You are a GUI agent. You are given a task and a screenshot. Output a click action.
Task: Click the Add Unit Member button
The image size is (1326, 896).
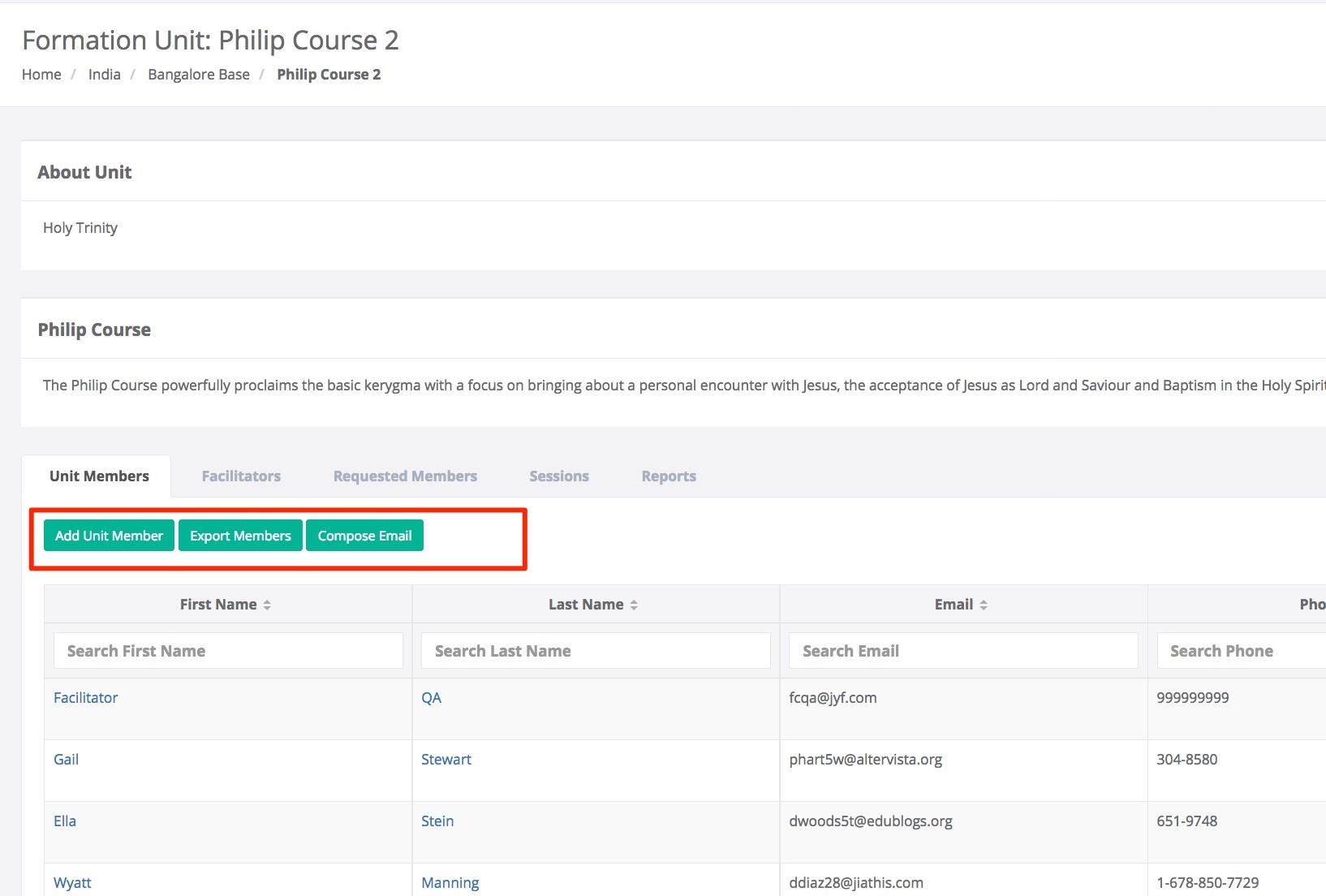coord(109,536)
